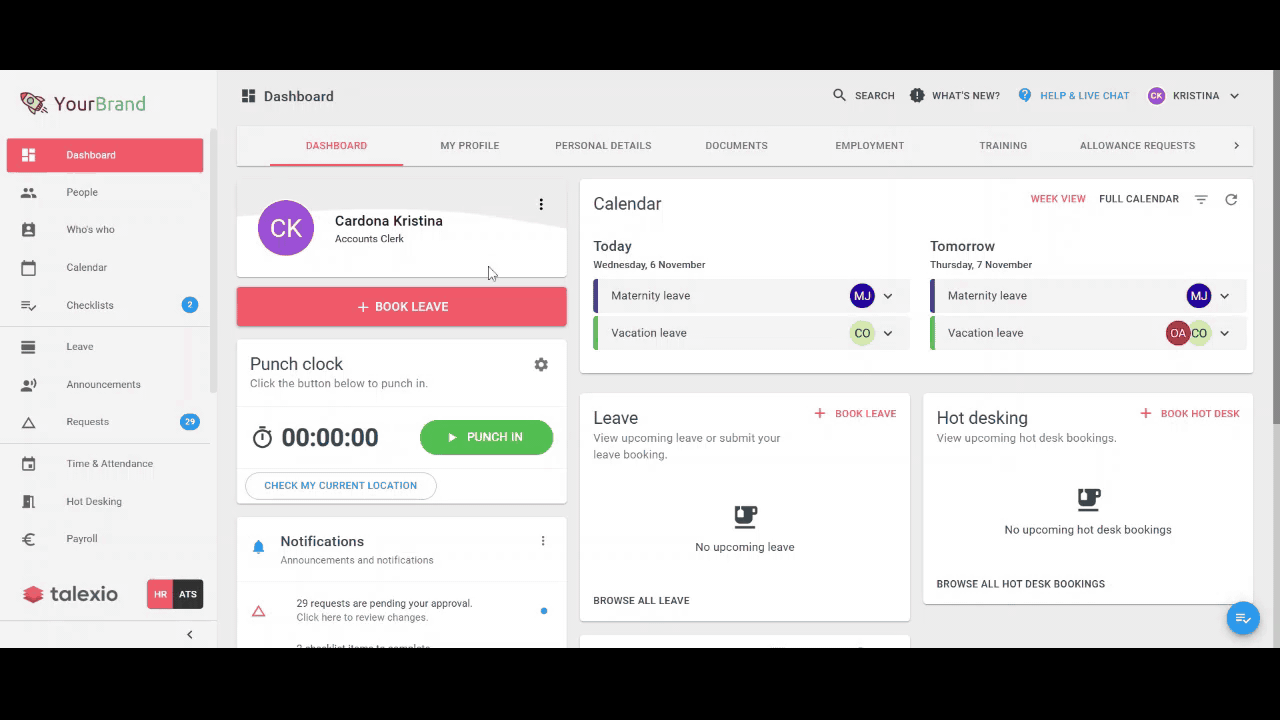Viewport: 1280px width, 720px height.
Task: Click the Checklists icon in sidebar
Action: click(28, 305)
